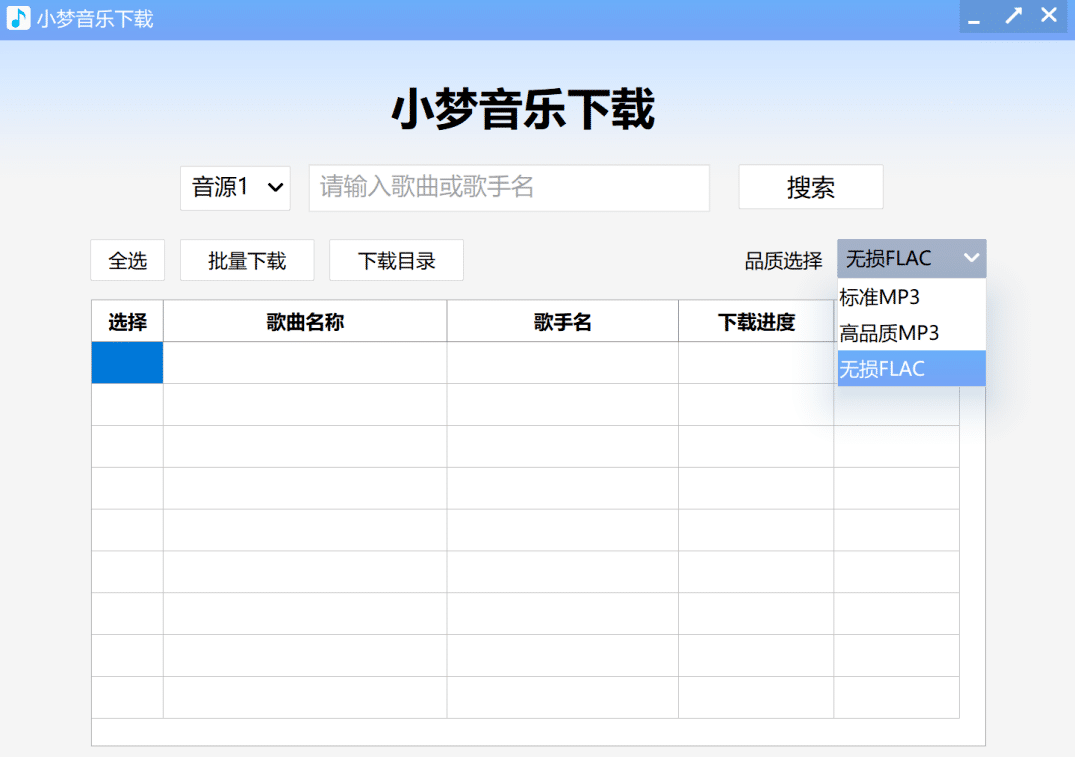The image size is (1075, 757).
Task: Click the 全选 select-all button
Action: (127, 260)
